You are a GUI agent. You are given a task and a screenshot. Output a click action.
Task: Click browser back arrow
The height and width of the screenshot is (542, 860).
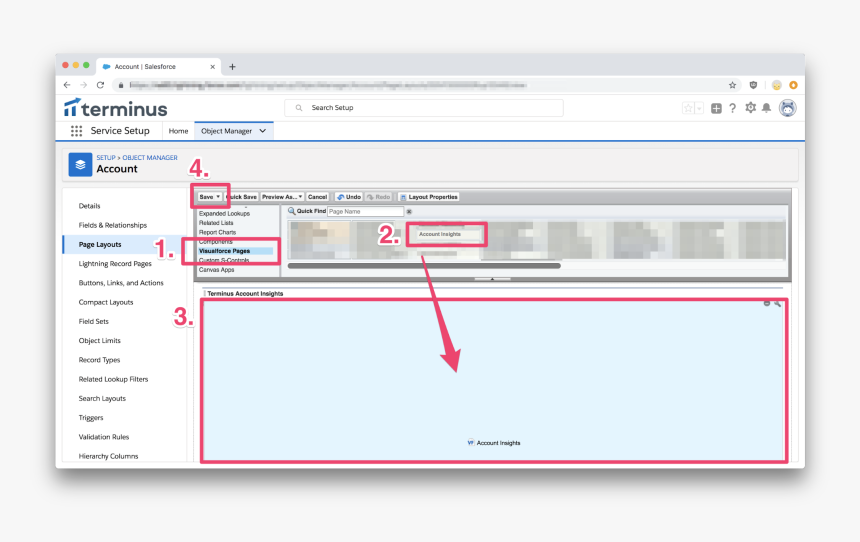(x=67, y=85)
